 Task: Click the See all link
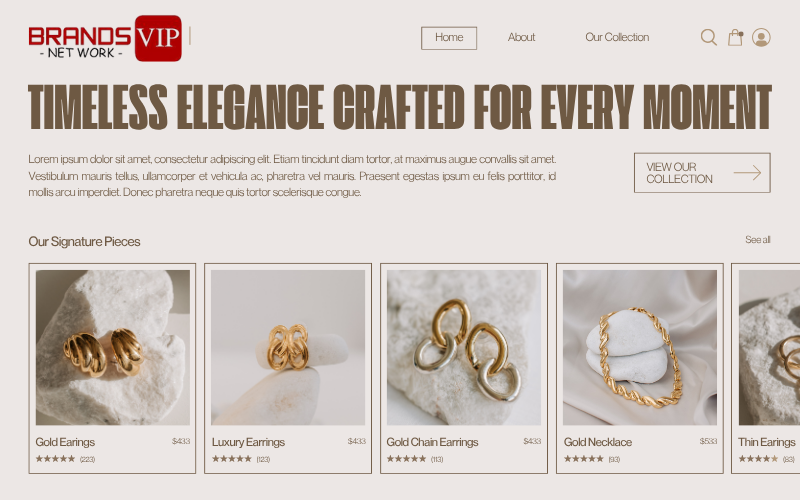[758, 240]
